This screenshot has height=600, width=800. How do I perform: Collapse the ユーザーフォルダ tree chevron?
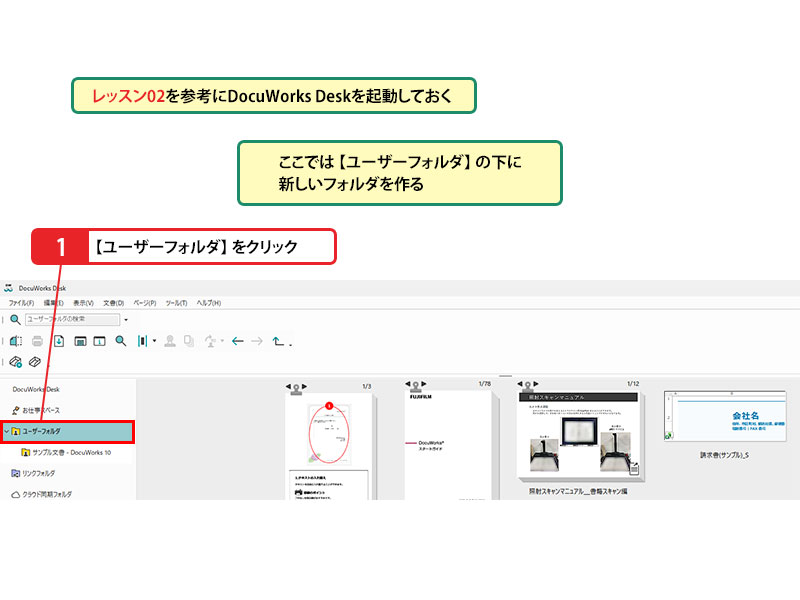click(6, 432)
